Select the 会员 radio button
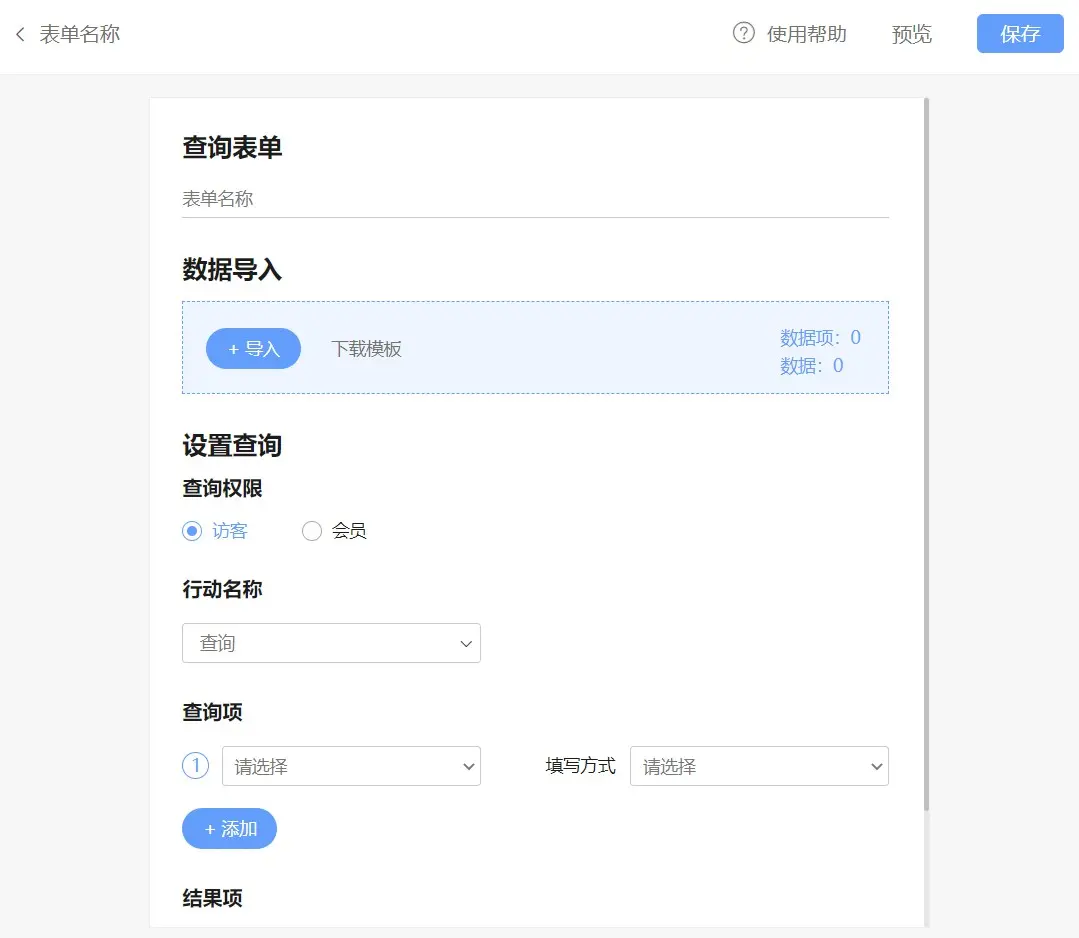Image resolution: width=1079 pixels, height=938 pixels. pos(312,531)
